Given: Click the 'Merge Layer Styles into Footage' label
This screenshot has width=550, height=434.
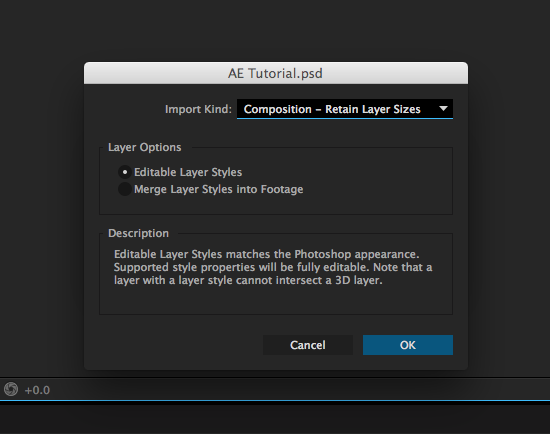Looking at the screenshot, I should [x=219, y=189].
